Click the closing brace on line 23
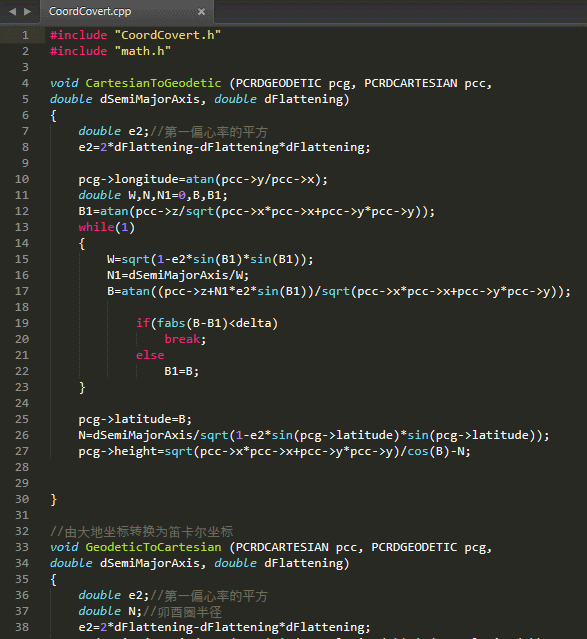 click(82, 387)
